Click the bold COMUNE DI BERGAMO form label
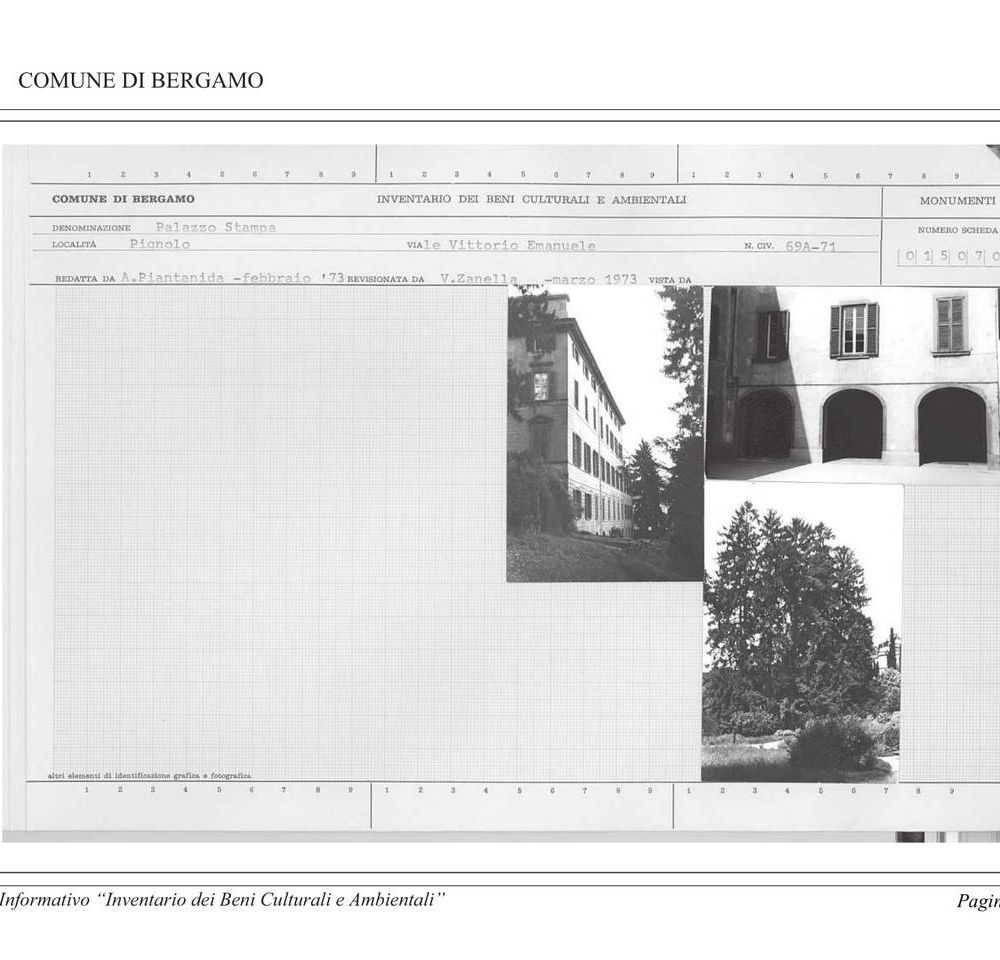Screen dimensions: 1000x960 [124, 199]
